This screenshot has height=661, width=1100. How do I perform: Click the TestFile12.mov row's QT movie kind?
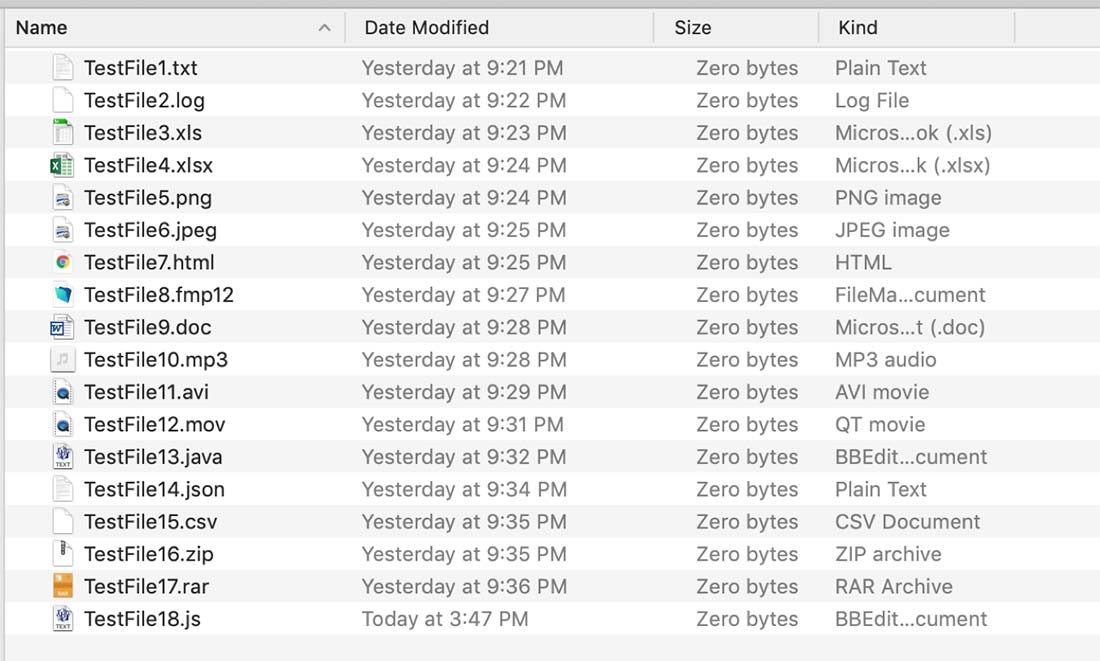click(880, 425)
